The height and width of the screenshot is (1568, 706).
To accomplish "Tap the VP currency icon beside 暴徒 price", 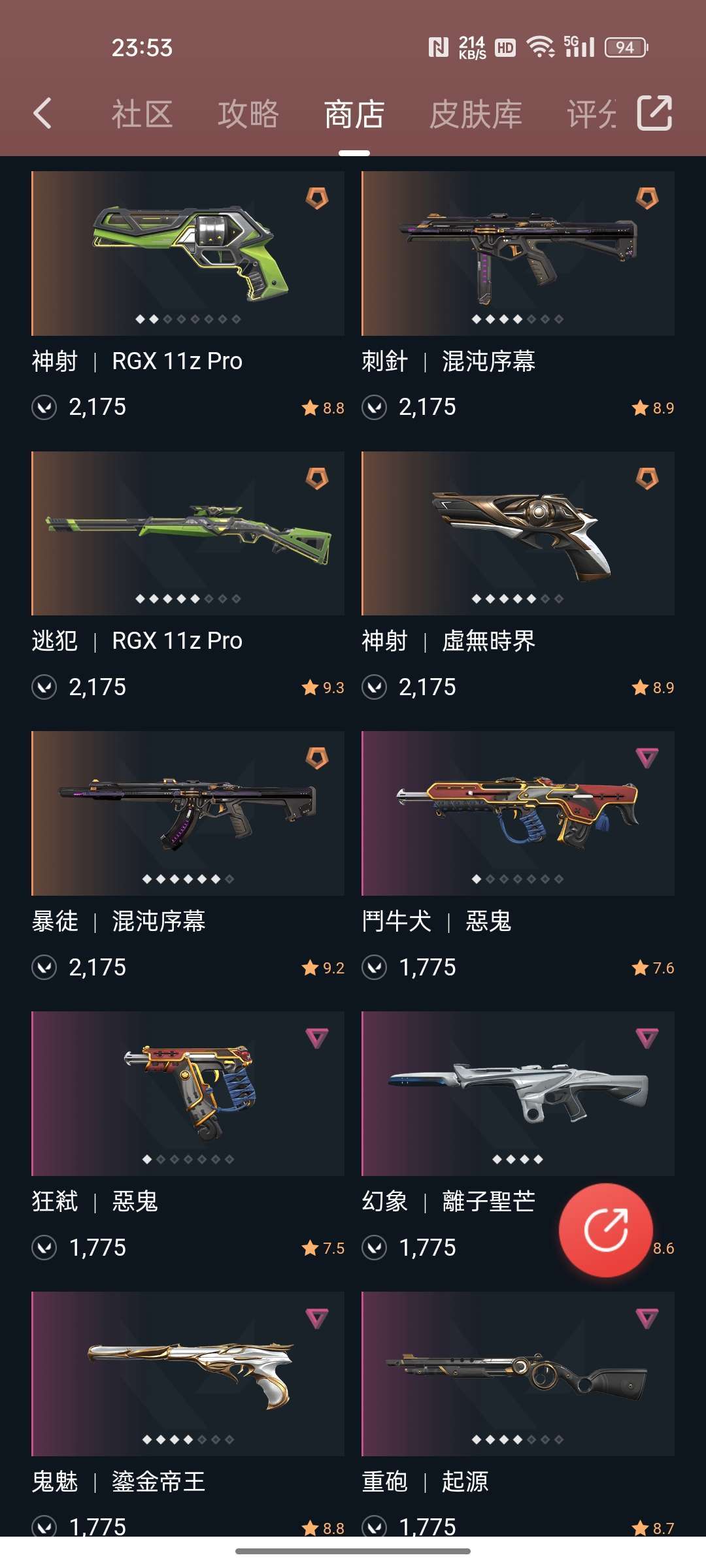I will 44,967.
